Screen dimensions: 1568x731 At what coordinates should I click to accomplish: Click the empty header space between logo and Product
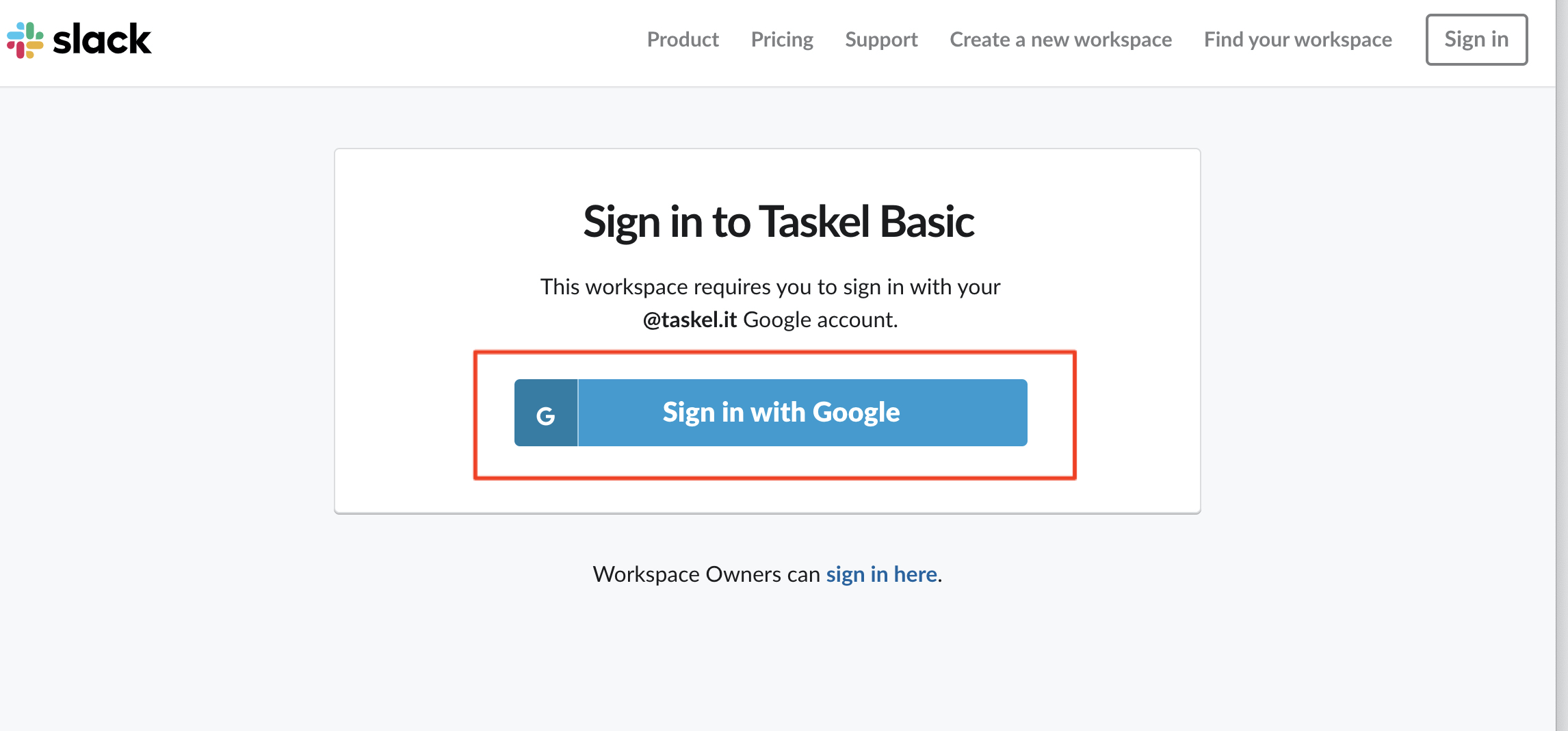click(397, 40)
